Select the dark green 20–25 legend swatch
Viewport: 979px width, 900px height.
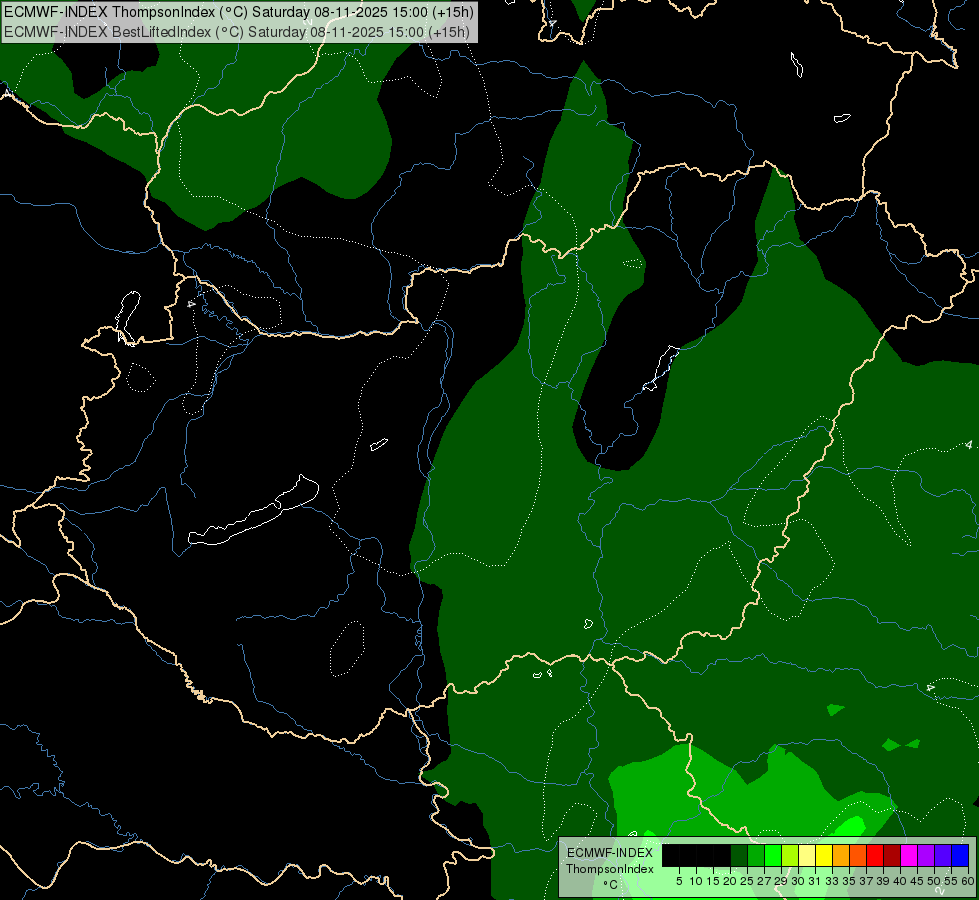coord(739,856)
